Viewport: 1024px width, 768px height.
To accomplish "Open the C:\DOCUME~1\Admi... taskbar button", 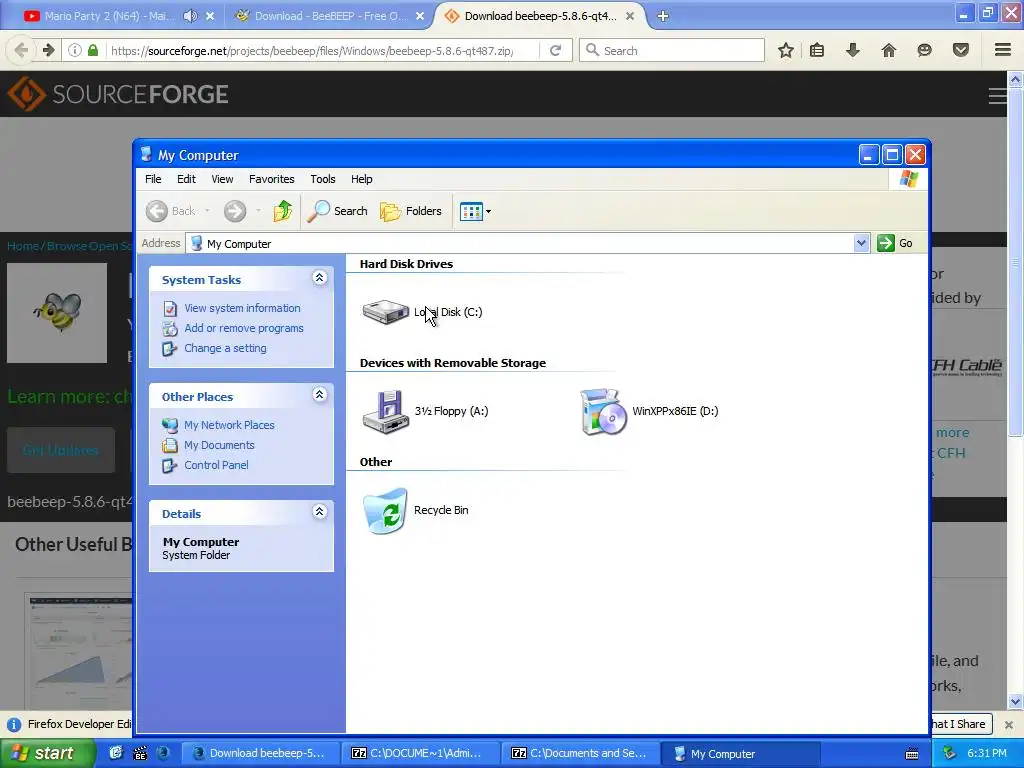I will (x=421, y=754).
